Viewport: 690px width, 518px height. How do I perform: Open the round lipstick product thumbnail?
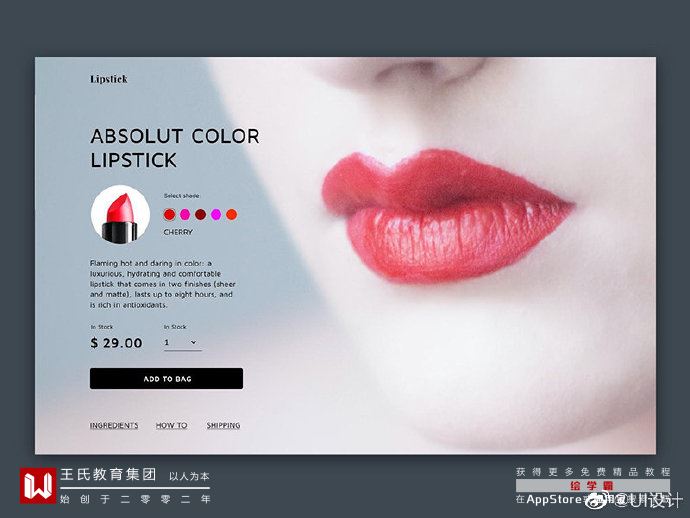tap(120, 215)
